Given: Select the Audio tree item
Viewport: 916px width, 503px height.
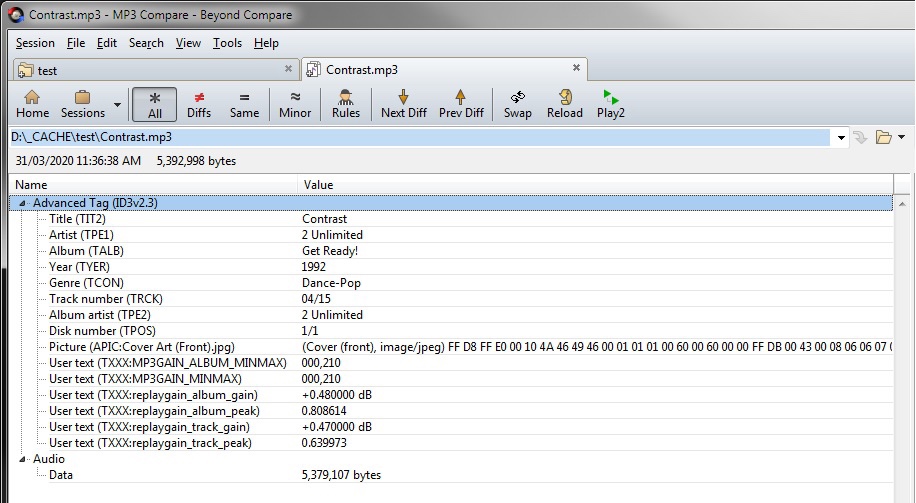Looking at the screenshot, I should (48, 459).
